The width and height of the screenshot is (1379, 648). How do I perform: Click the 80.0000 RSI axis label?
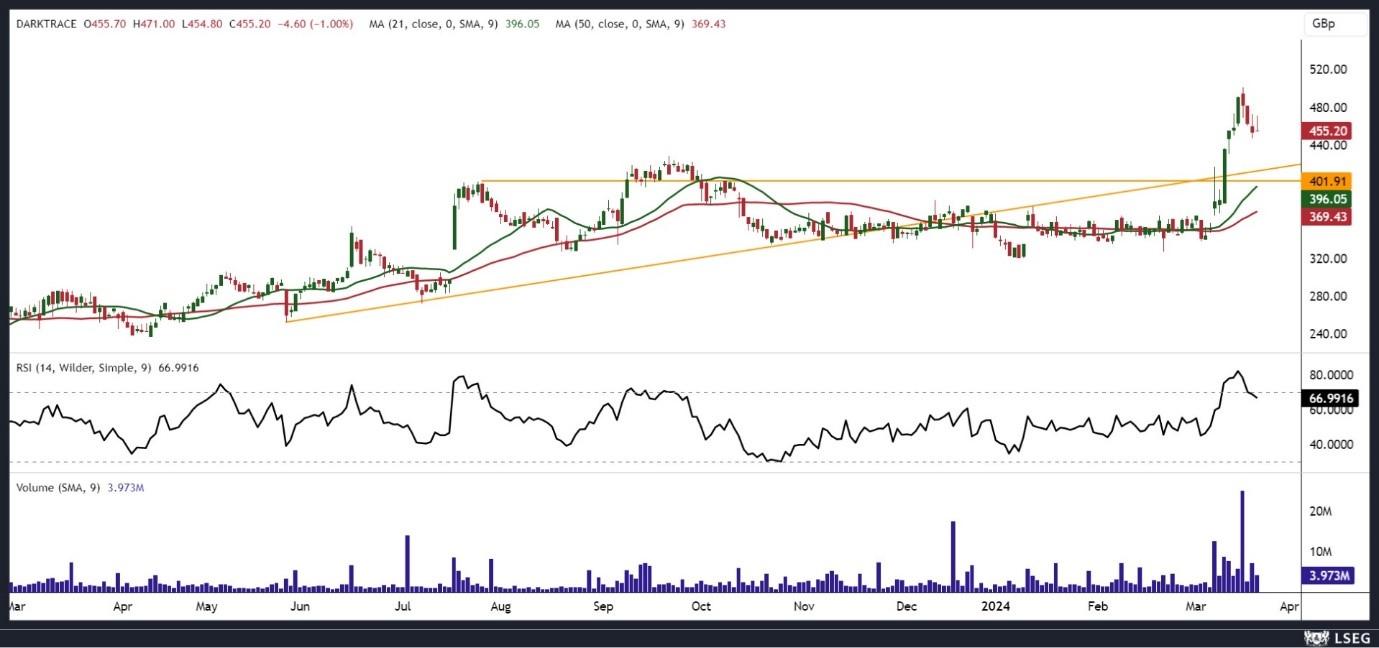point(1331,376)
